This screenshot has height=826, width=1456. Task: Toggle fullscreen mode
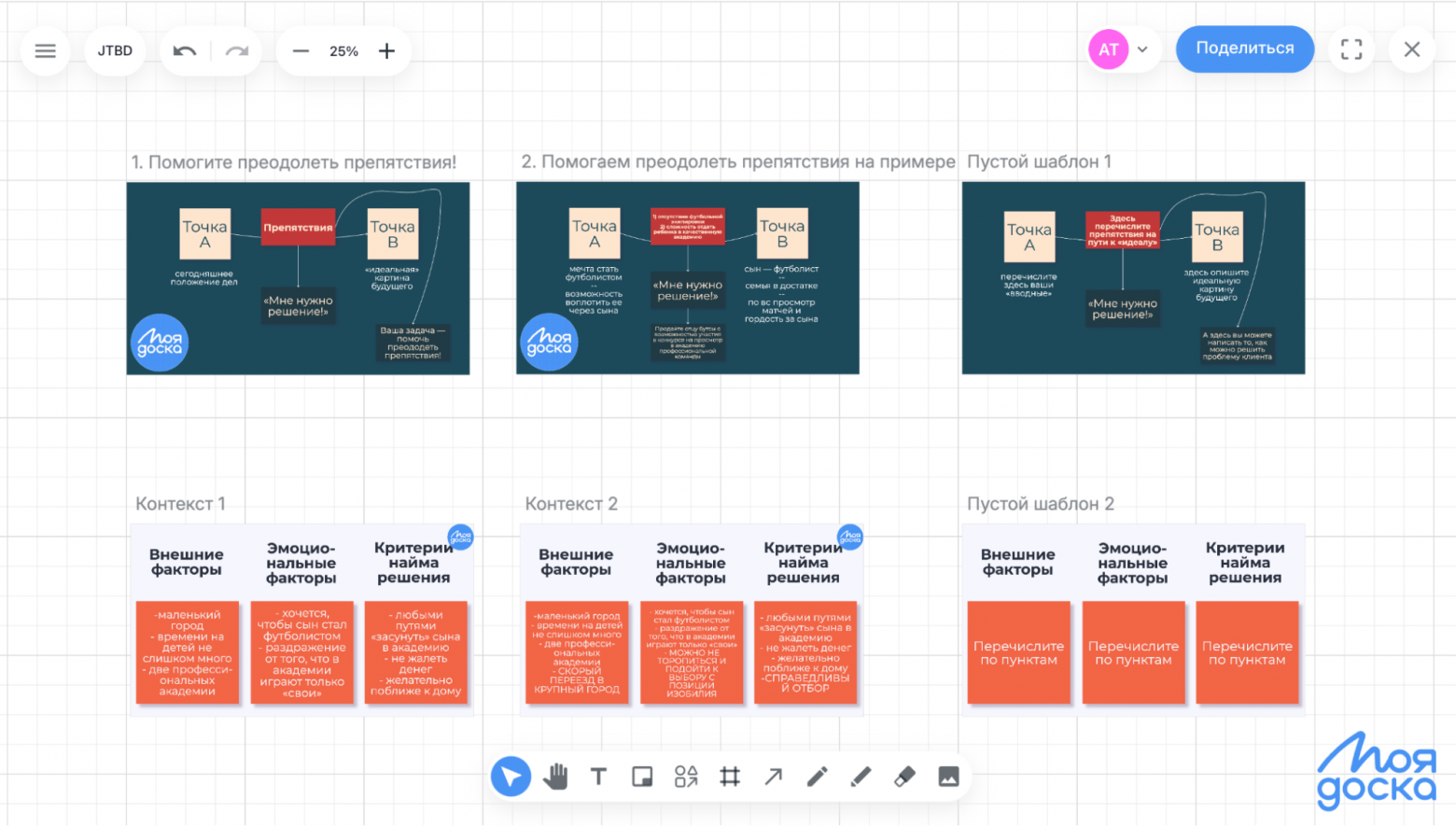click(1351, 49)
